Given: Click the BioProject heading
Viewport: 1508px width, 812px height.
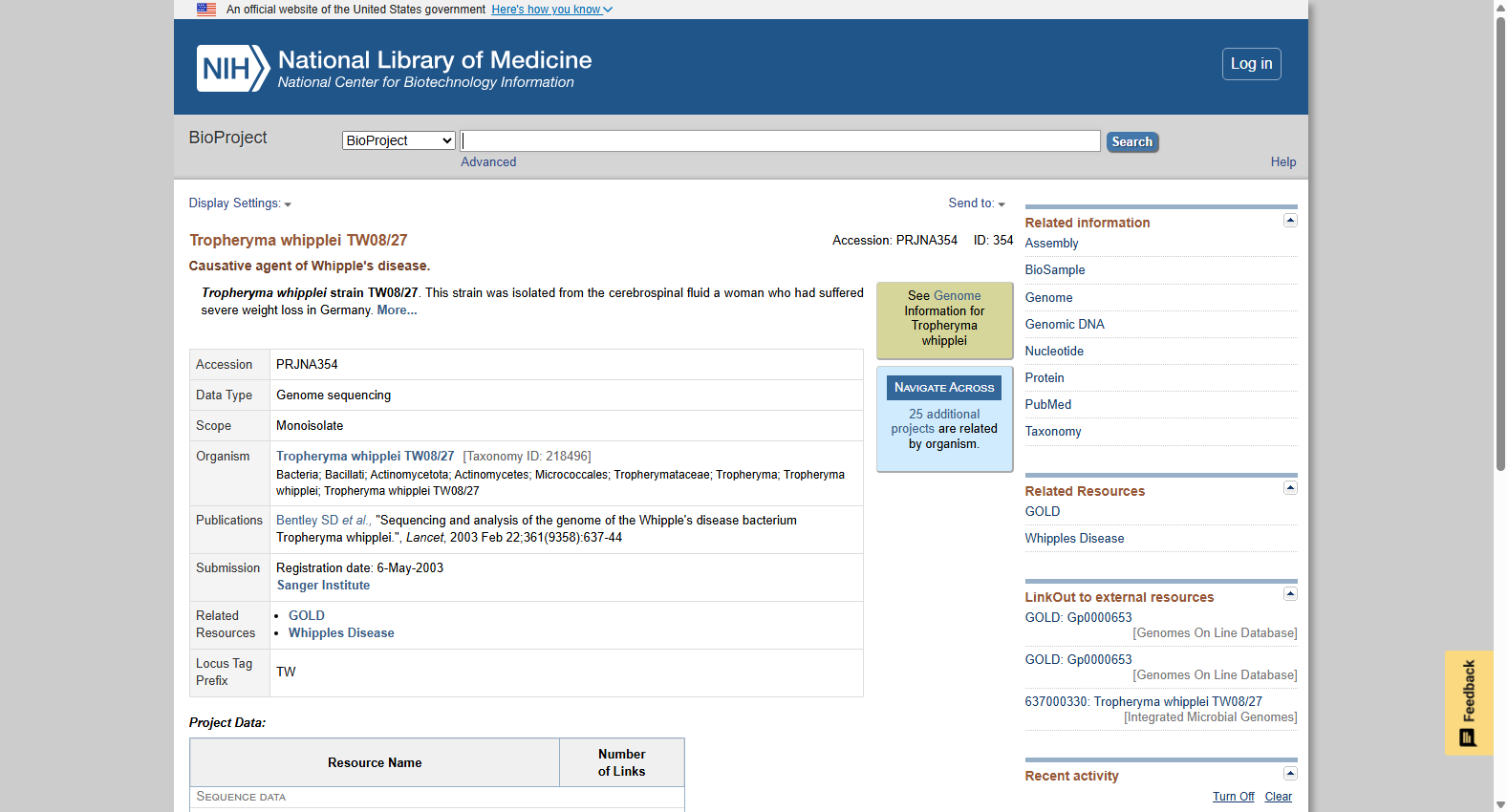Looking at the screenshot, I should [227, 138].
